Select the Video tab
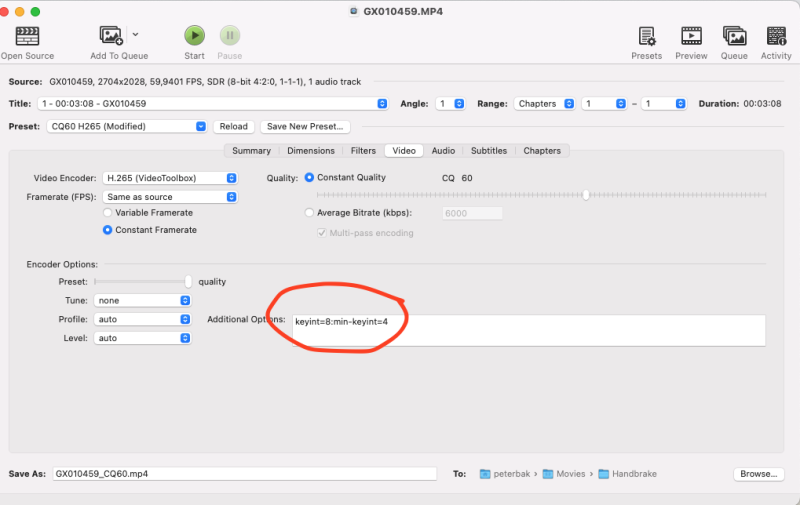Screen dimensions: 800x505 [x=404, y=150]
